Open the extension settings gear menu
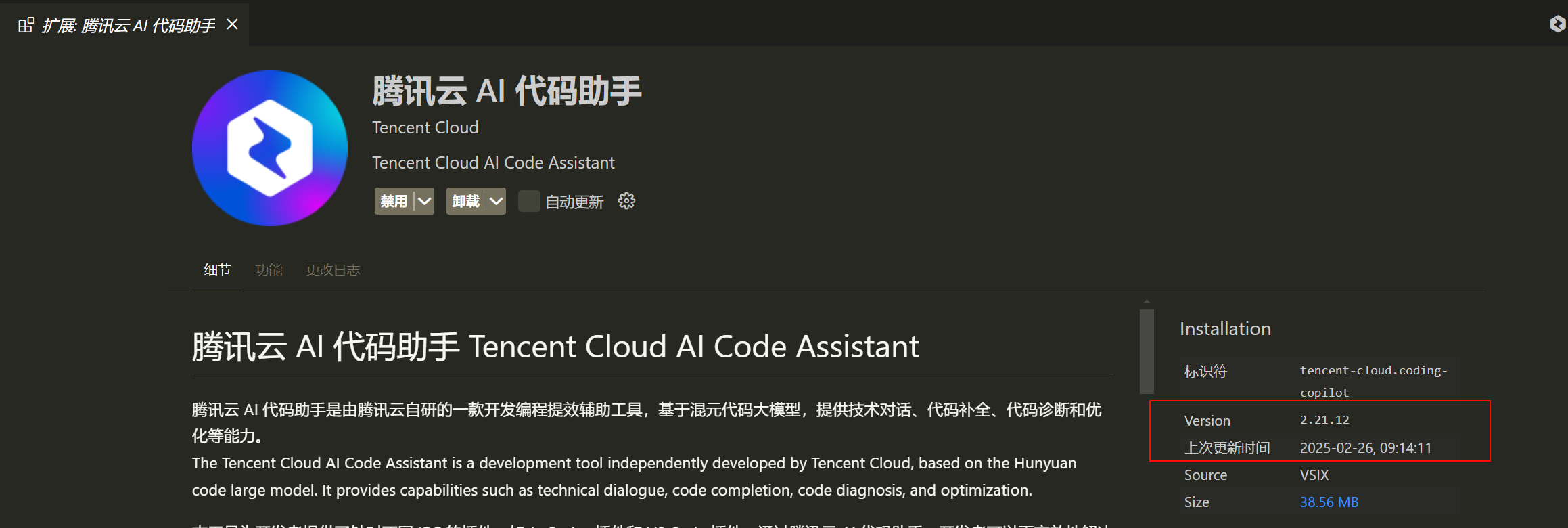The height and width of the screenshot is (528, 1568). [626, 201]
